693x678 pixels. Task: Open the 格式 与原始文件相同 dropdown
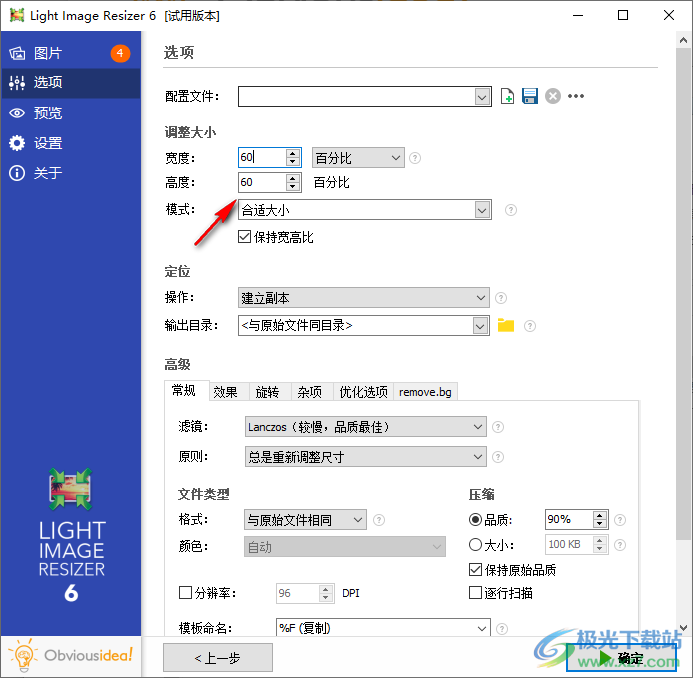[x=305, y=520]
